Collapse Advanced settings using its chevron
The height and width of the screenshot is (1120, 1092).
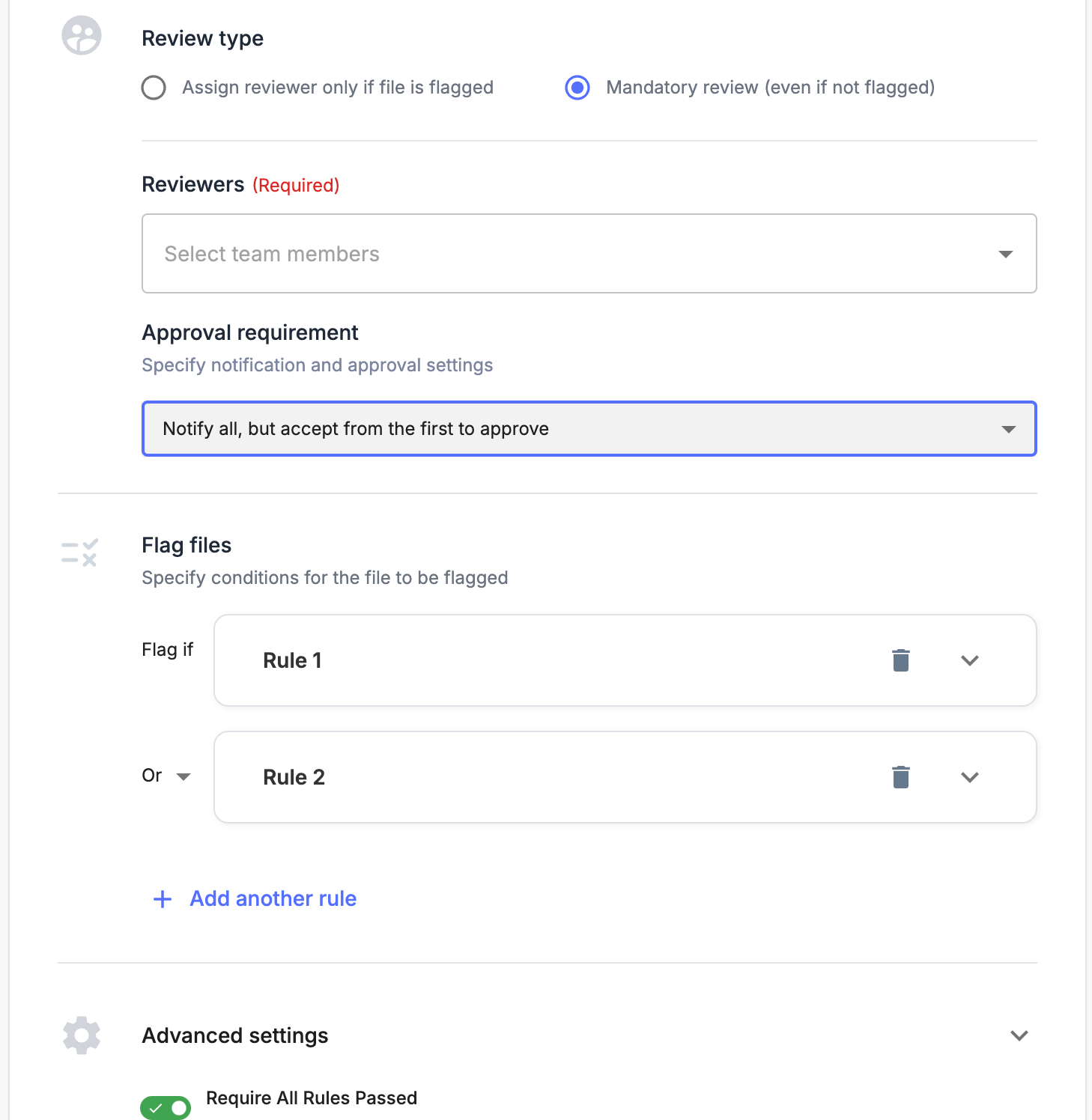pyautogui.click(x=1019, y=1035)
